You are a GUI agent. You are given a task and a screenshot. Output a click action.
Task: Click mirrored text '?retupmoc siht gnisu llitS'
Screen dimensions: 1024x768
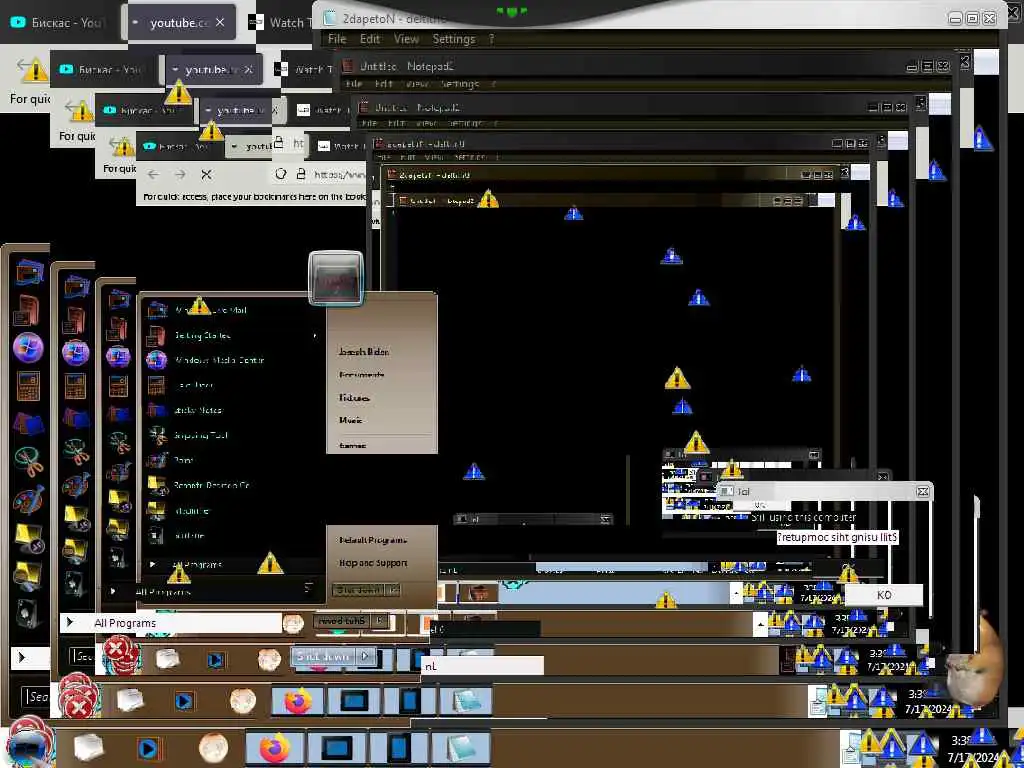coord(837,537)
